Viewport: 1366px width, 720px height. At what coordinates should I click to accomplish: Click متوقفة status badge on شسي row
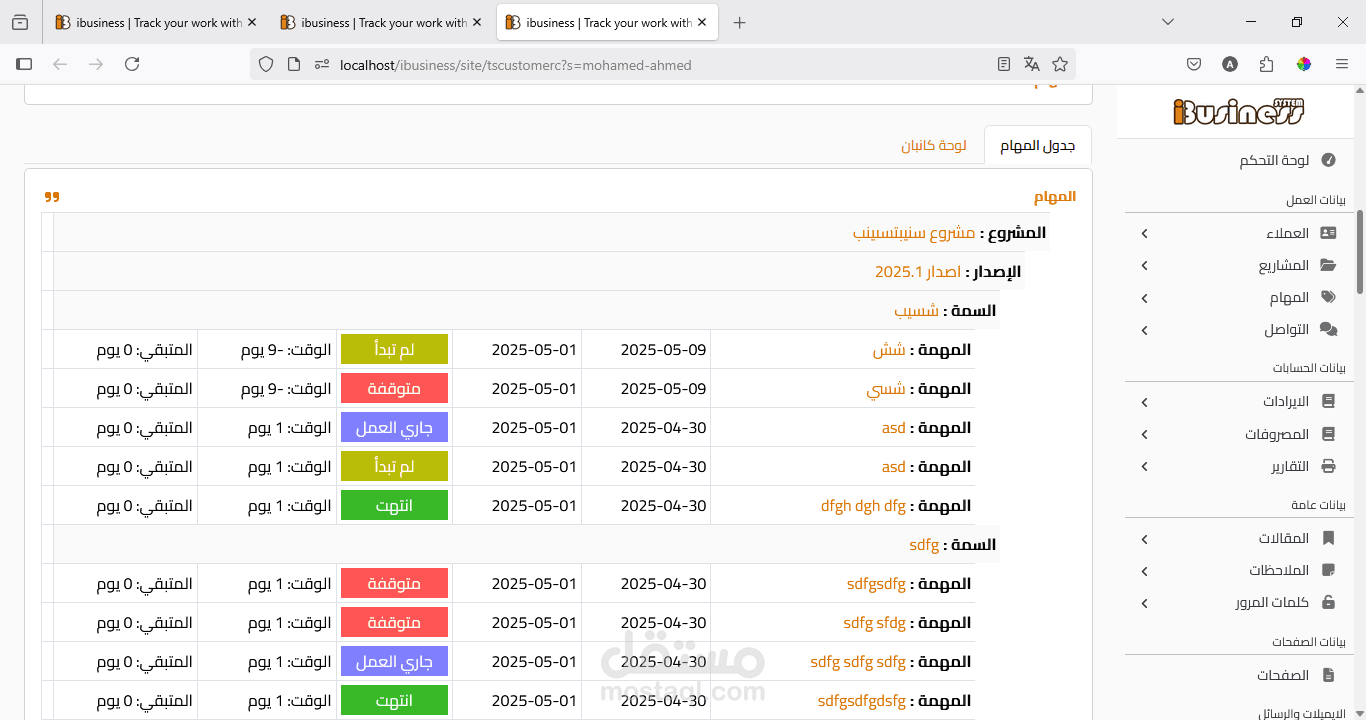pos(394,389)
